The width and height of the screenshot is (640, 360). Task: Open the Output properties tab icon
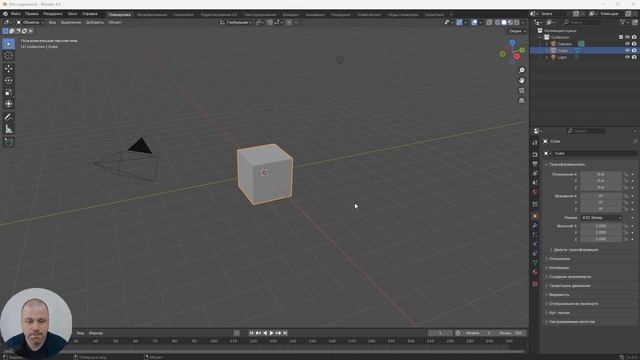tap(535, 164)
